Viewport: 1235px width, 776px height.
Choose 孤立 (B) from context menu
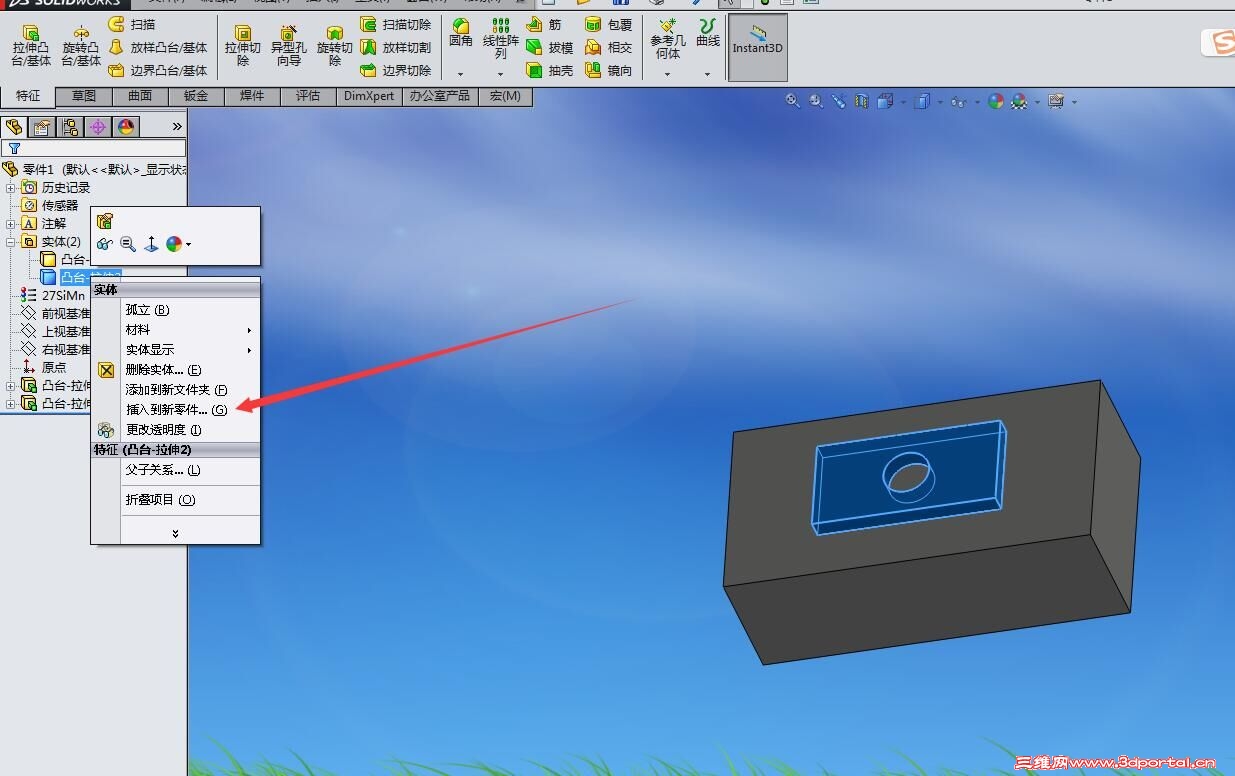click(x=147, y=310)
